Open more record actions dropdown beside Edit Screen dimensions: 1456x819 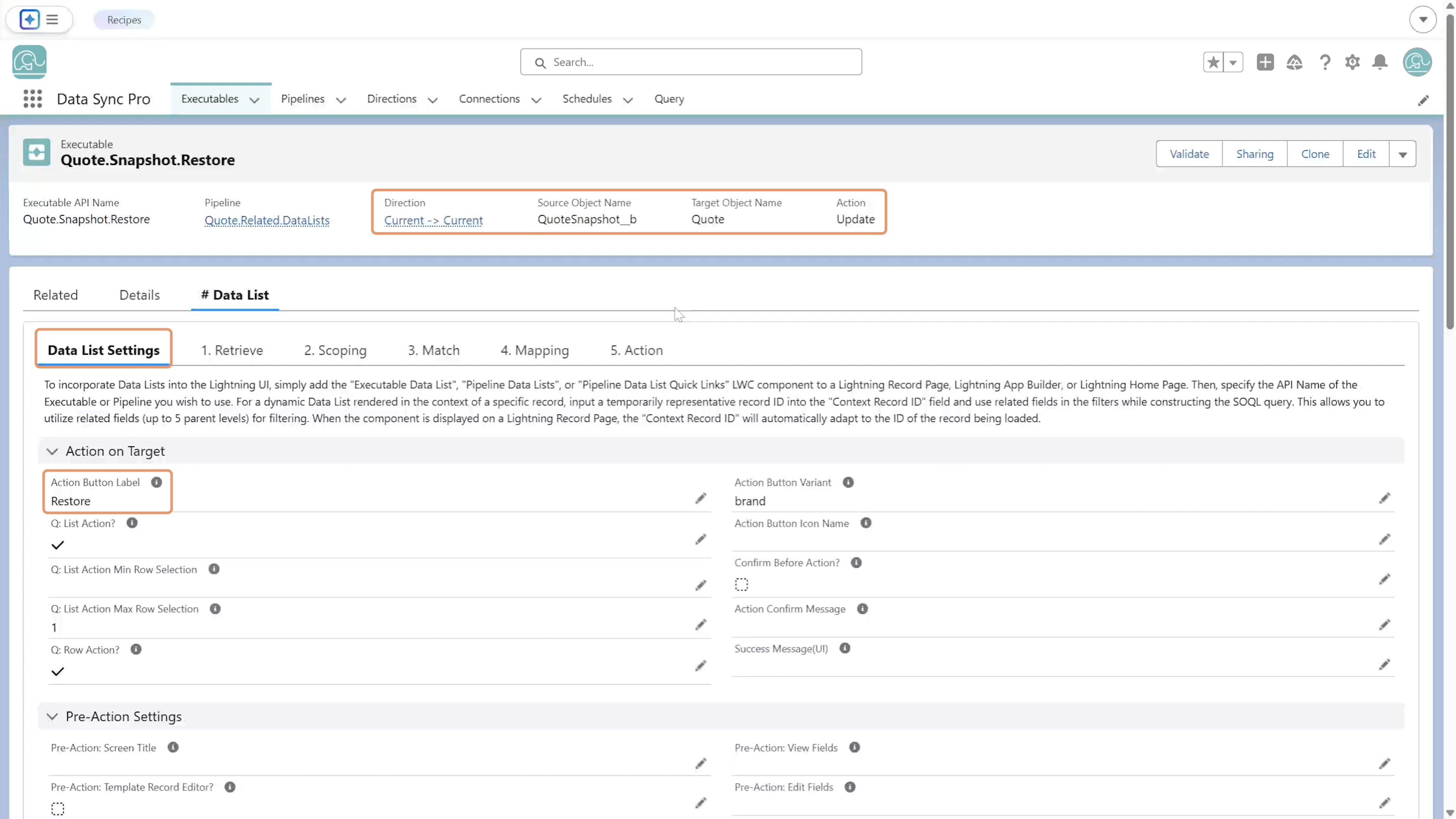(x=1402, y=154)
